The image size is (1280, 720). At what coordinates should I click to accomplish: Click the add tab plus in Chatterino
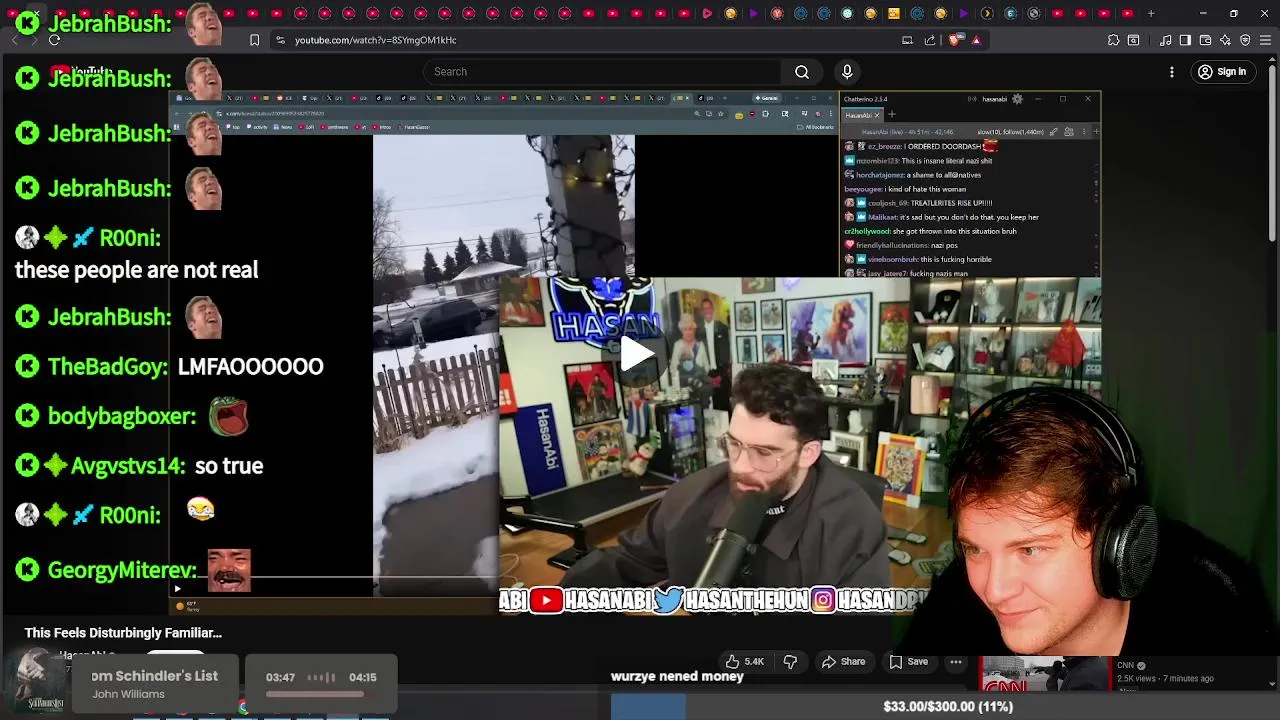[891, 114]
